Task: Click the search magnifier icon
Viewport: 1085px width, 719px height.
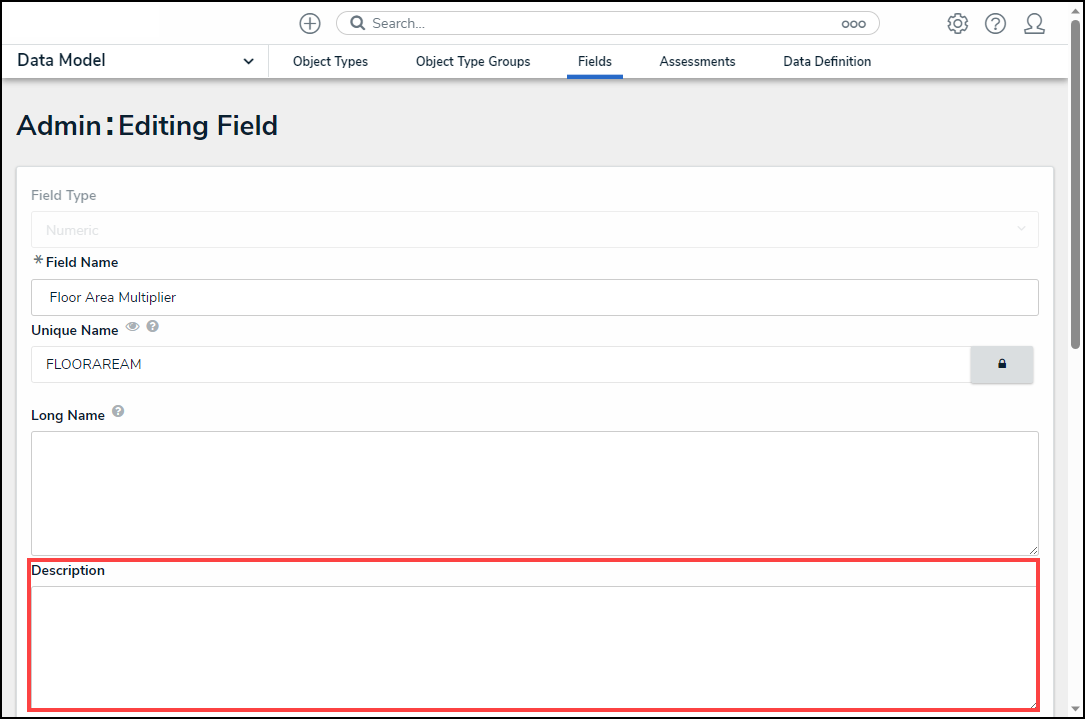Action: pos(357,23)
